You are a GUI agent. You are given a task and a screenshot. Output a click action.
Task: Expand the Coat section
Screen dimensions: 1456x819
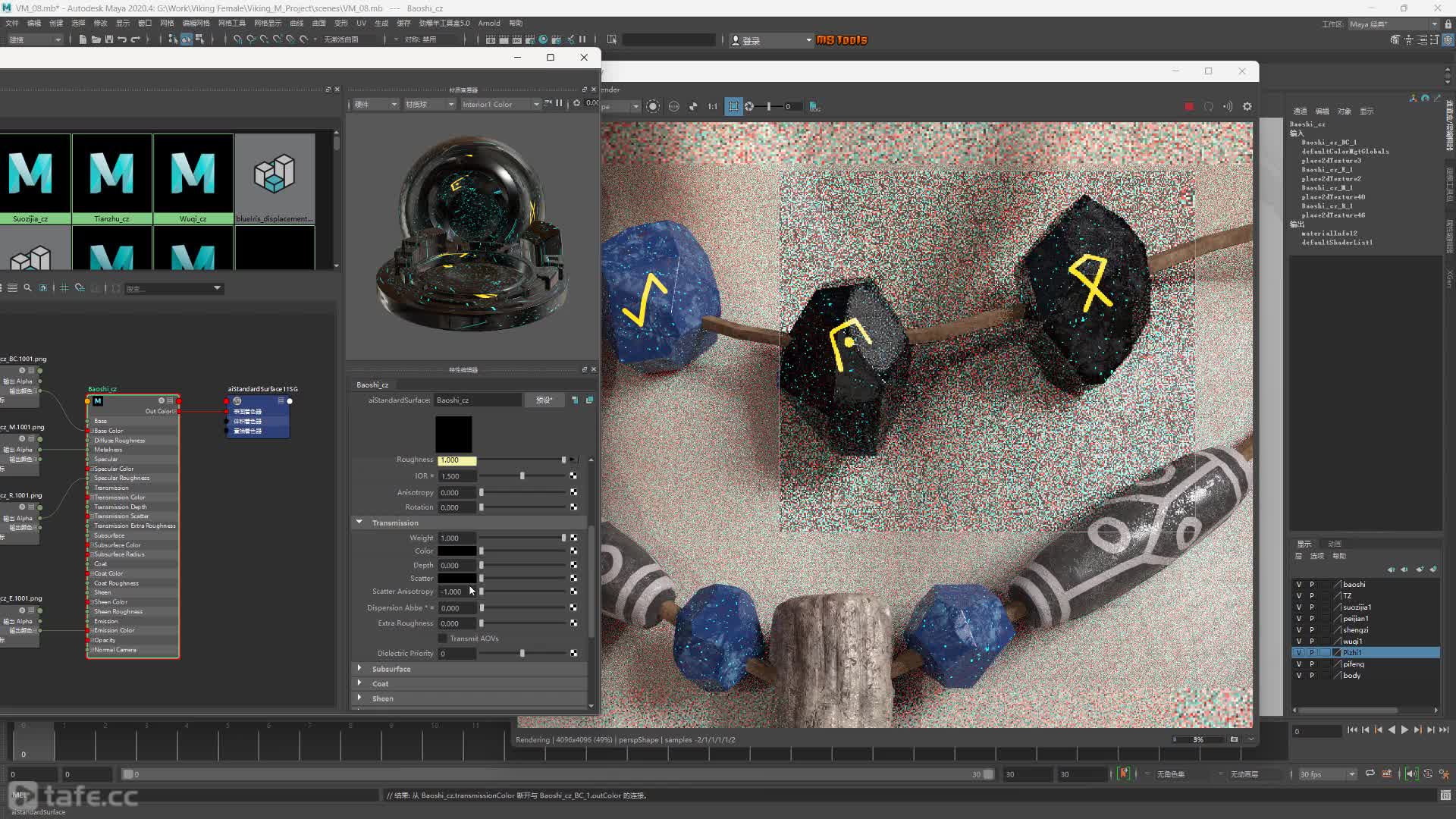359,683
